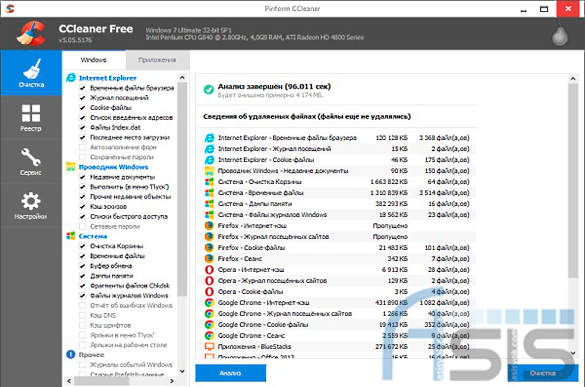Select Система - Файлы журналов Windows result
The image size is (585, 387).
pyautogui.click(x=337, y=215)
